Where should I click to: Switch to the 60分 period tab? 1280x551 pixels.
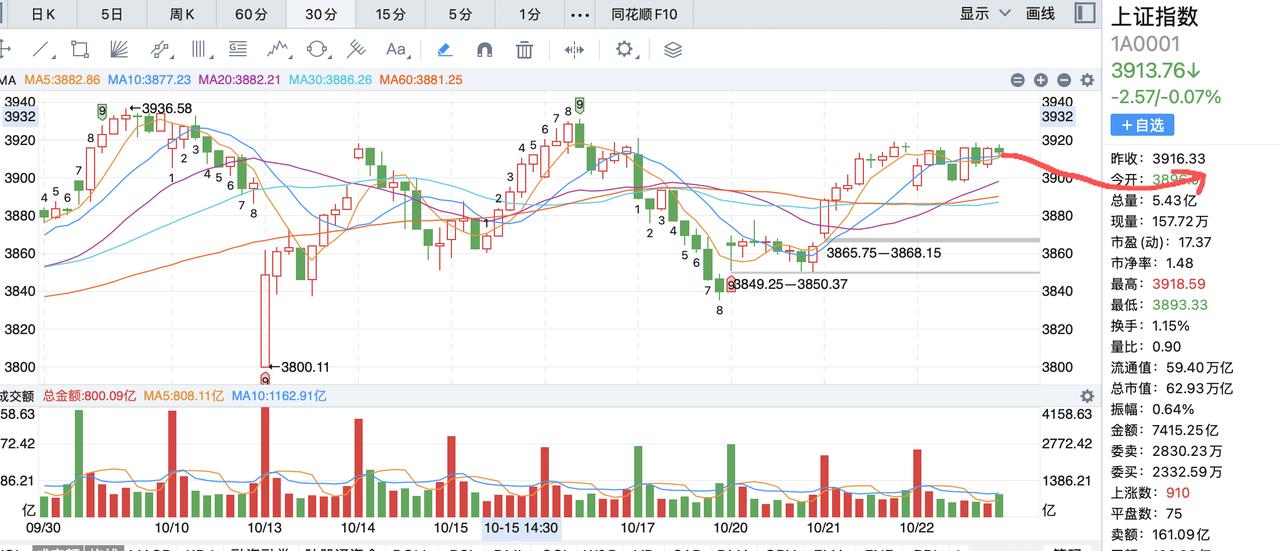click(x=251, y=14)
